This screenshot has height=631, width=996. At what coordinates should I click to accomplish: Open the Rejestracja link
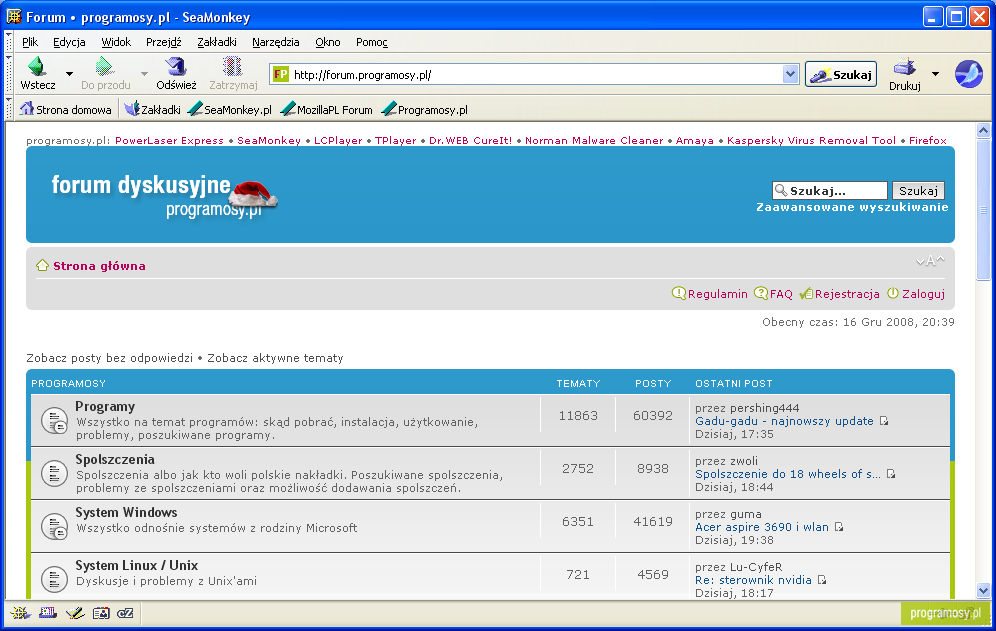coord(839,294)
